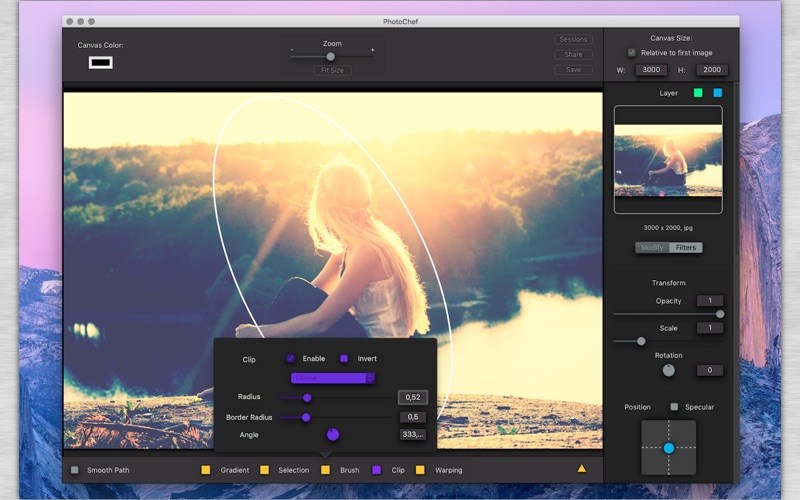Click the layer thumbnail preview
The width and height of the screenshot is (800, 500).
click(668, 160)
